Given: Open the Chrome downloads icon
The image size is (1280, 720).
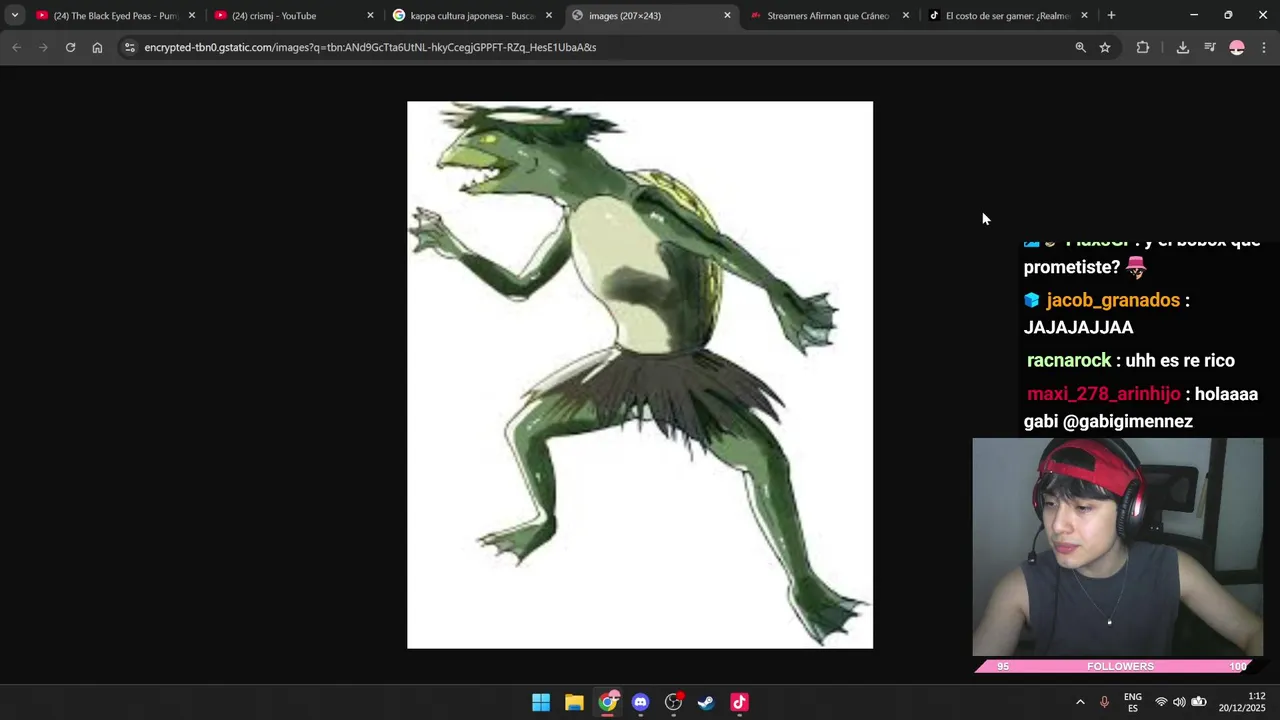Looking at the screenshot, I should tap(1182, 47).
